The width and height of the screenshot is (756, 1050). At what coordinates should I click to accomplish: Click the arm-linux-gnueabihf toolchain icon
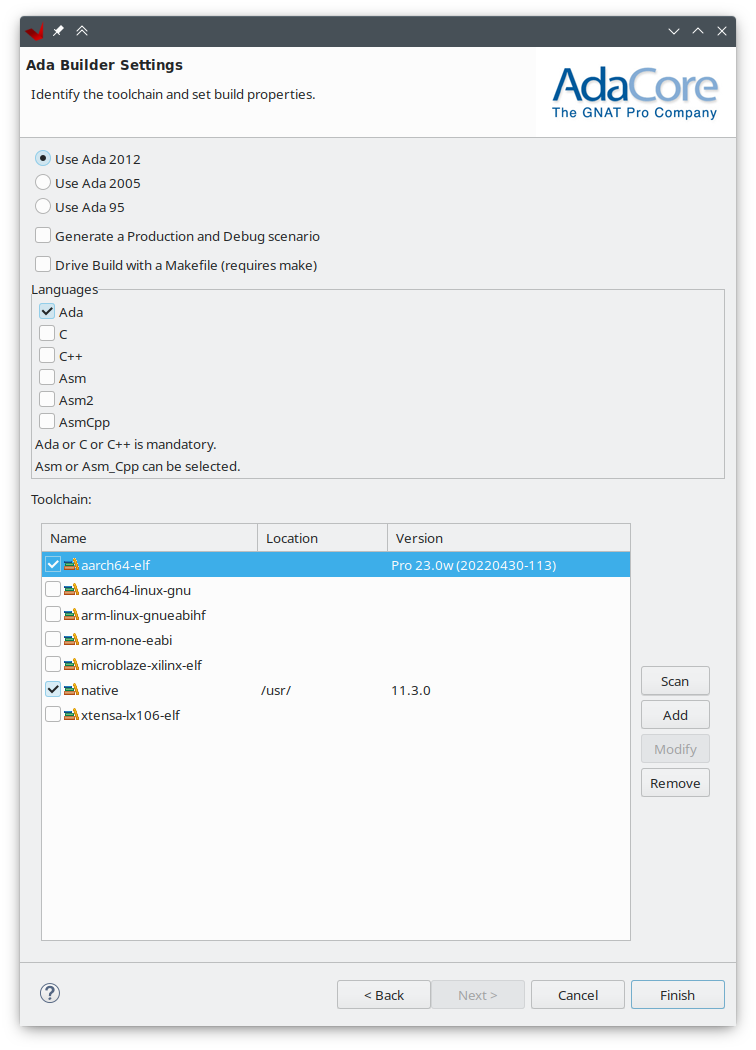coord(71,615)
